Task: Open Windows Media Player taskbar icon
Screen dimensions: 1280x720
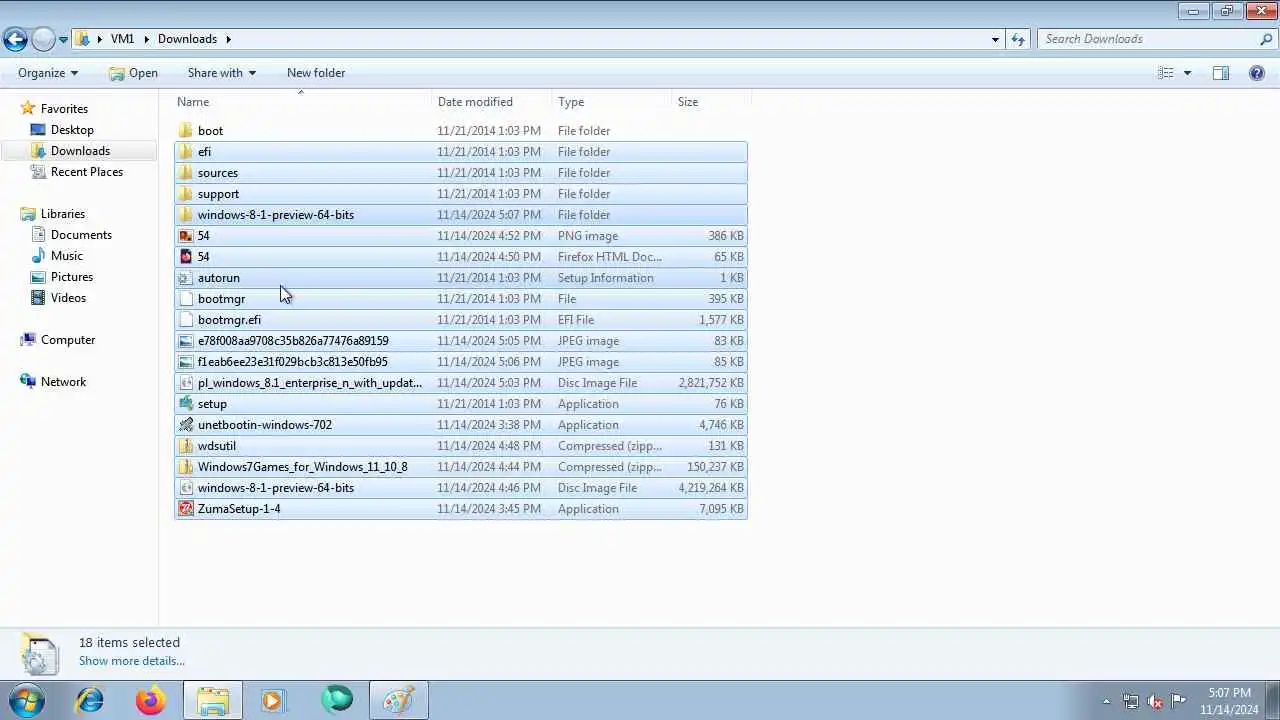Action: pyautogui.click(x=274, y=700)
